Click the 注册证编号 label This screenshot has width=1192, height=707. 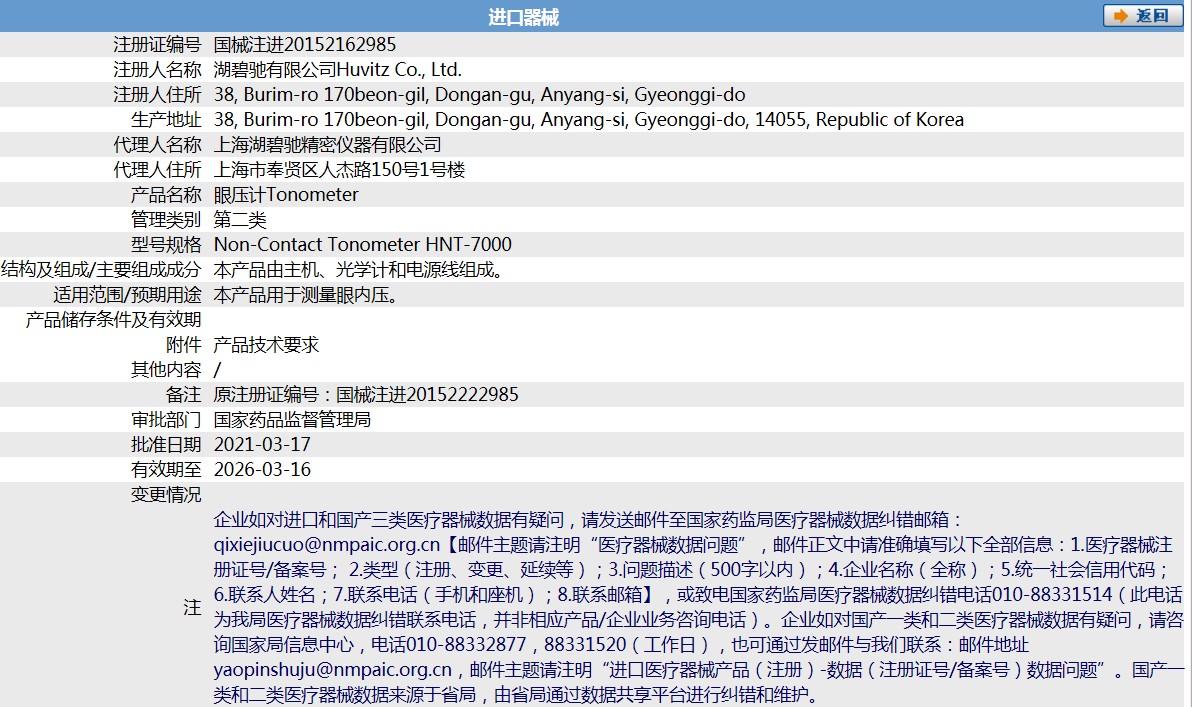tap(157, 45)
